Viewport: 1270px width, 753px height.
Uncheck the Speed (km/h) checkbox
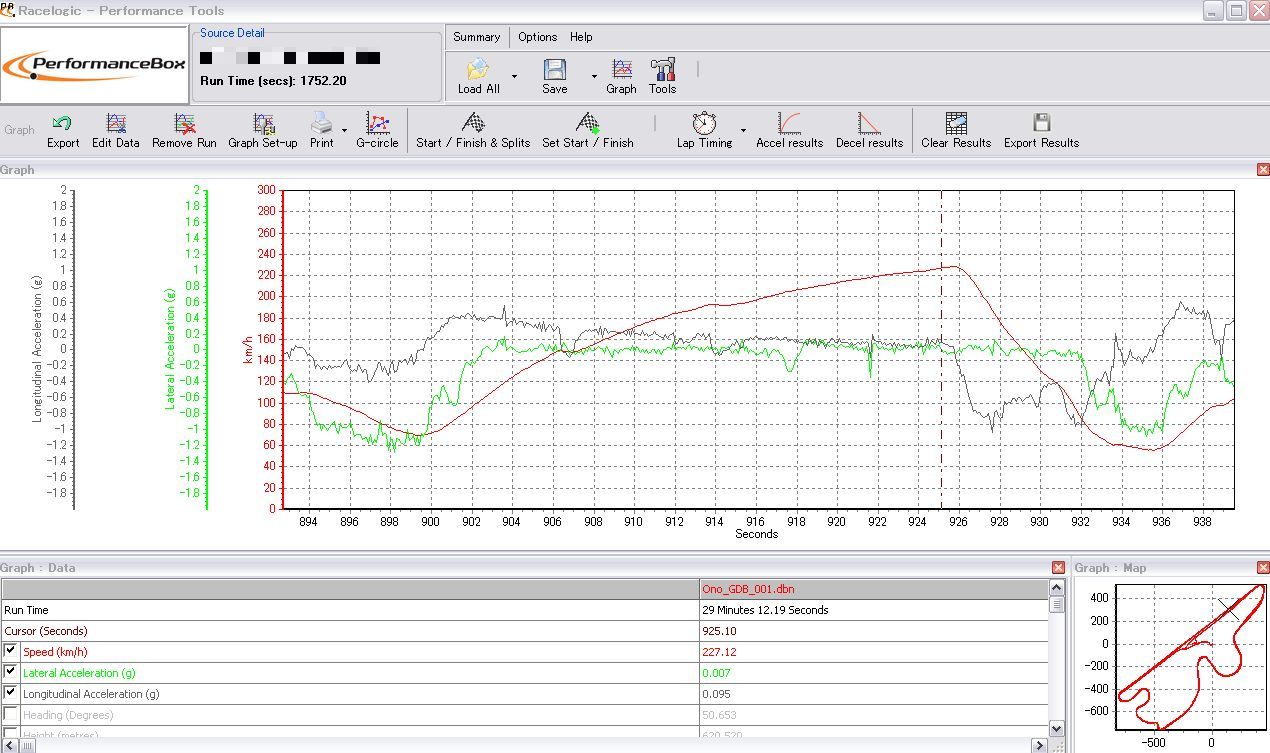(11, 651)
